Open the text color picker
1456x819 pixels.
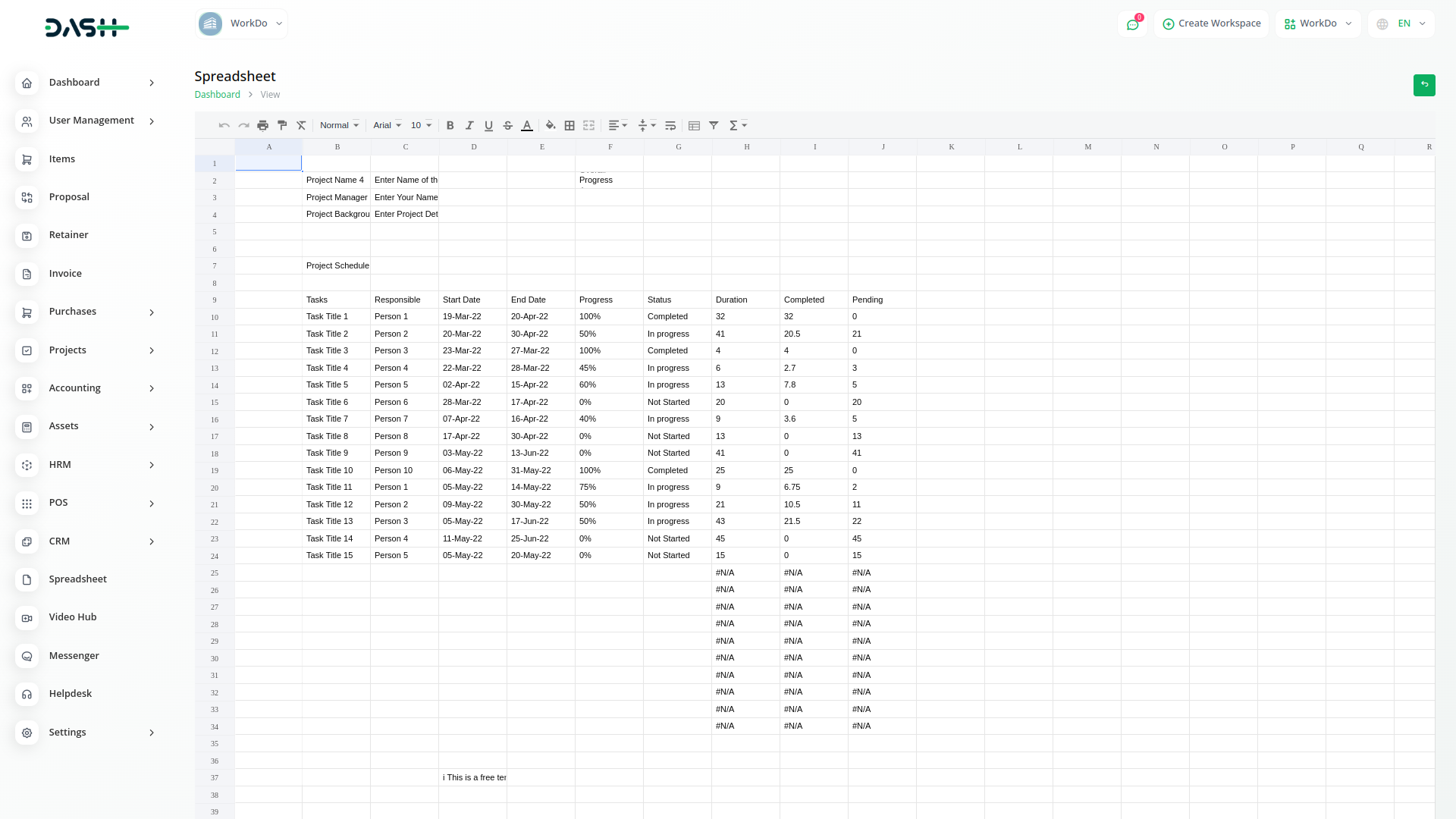(x=527, y=126)
